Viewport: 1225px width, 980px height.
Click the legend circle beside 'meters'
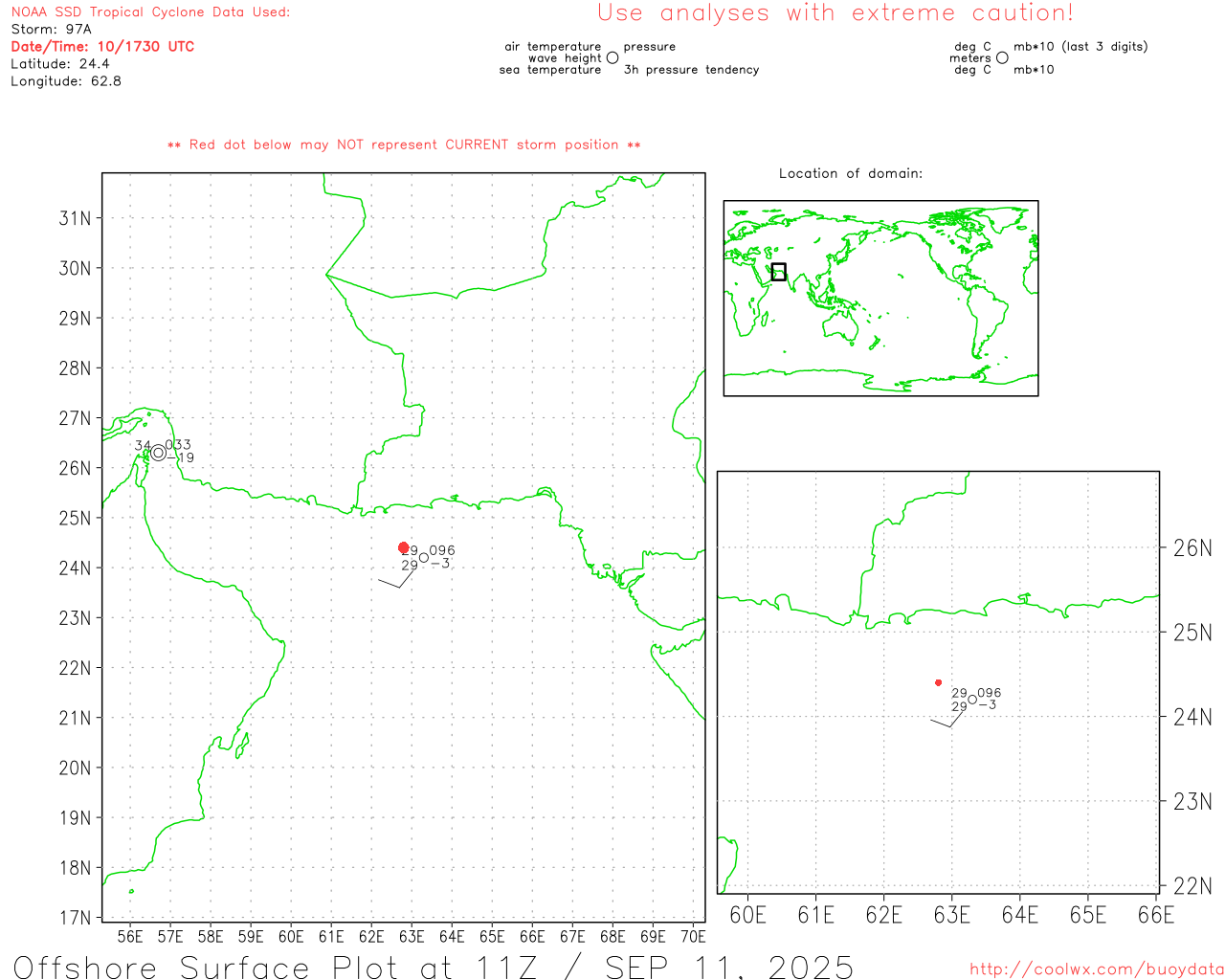[x=1002, y=57]
